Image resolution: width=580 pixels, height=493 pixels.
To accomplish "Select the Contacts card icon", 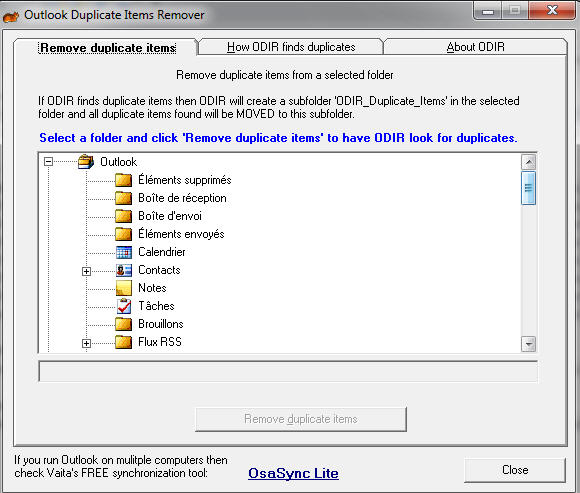I will coord(124,270).
